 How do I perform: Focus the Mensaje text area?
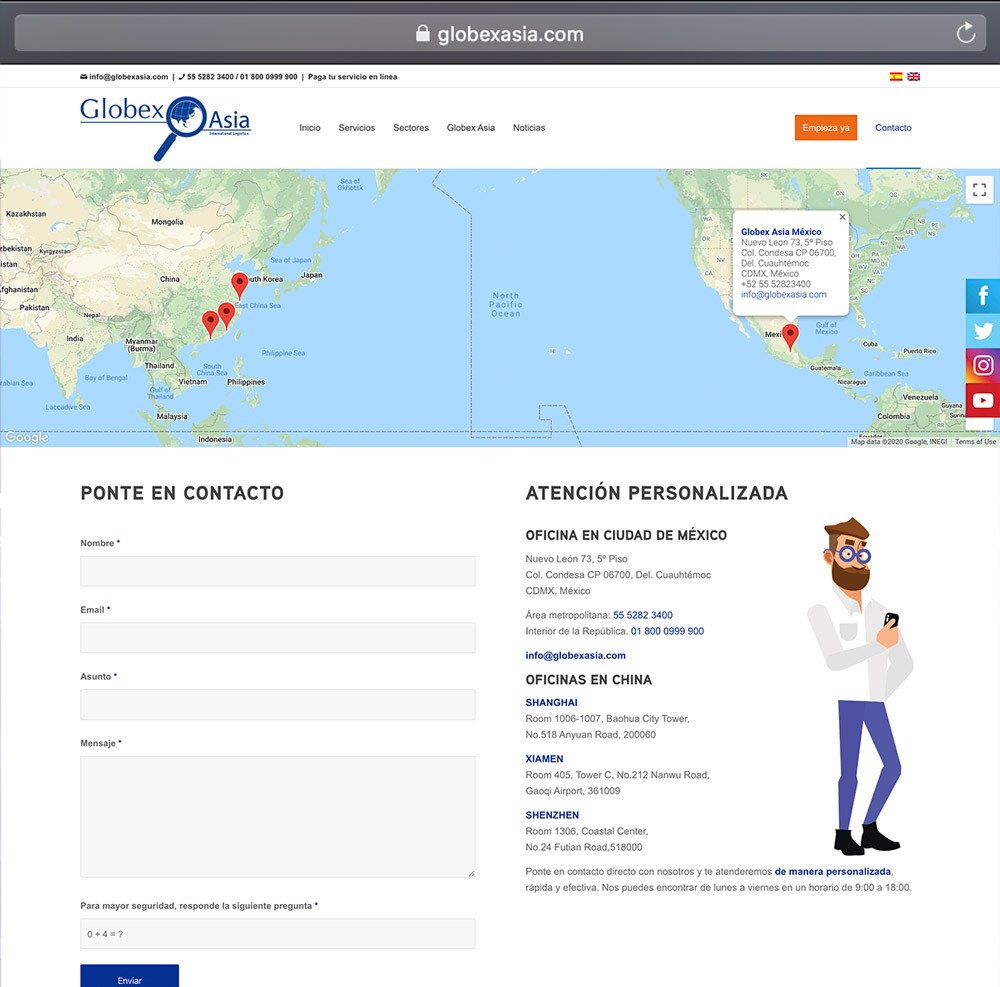point(277,817)
